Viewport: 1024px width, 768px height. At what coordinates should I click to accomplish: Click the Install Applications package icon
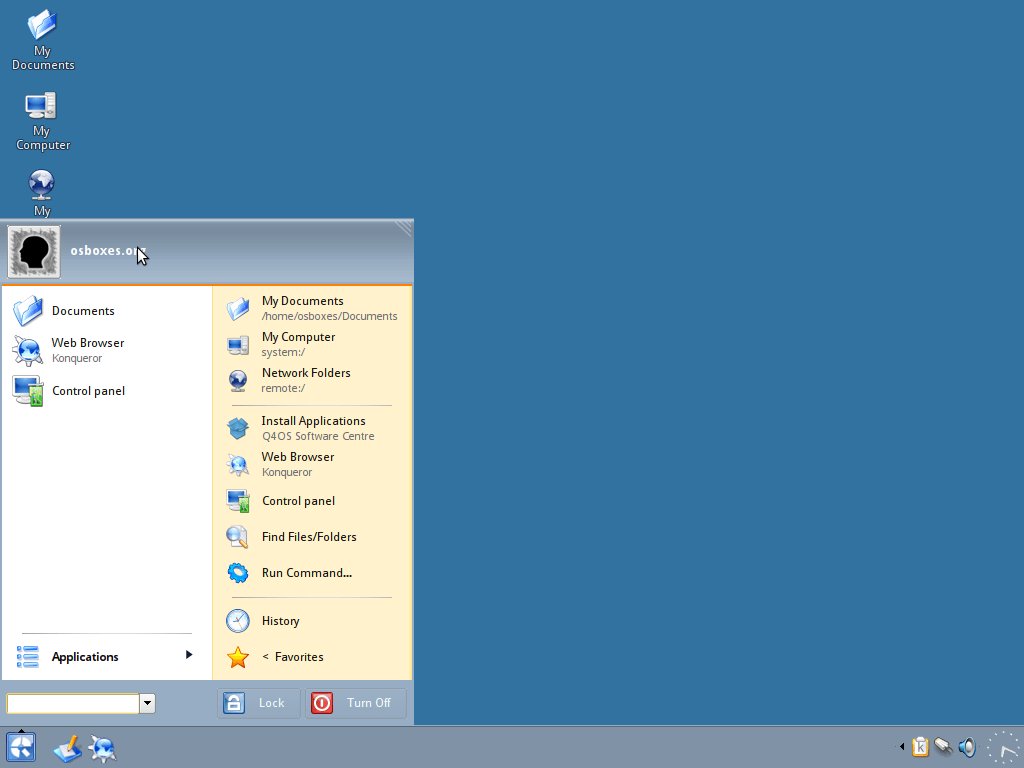pyautogui.click(x=238, y=428)
